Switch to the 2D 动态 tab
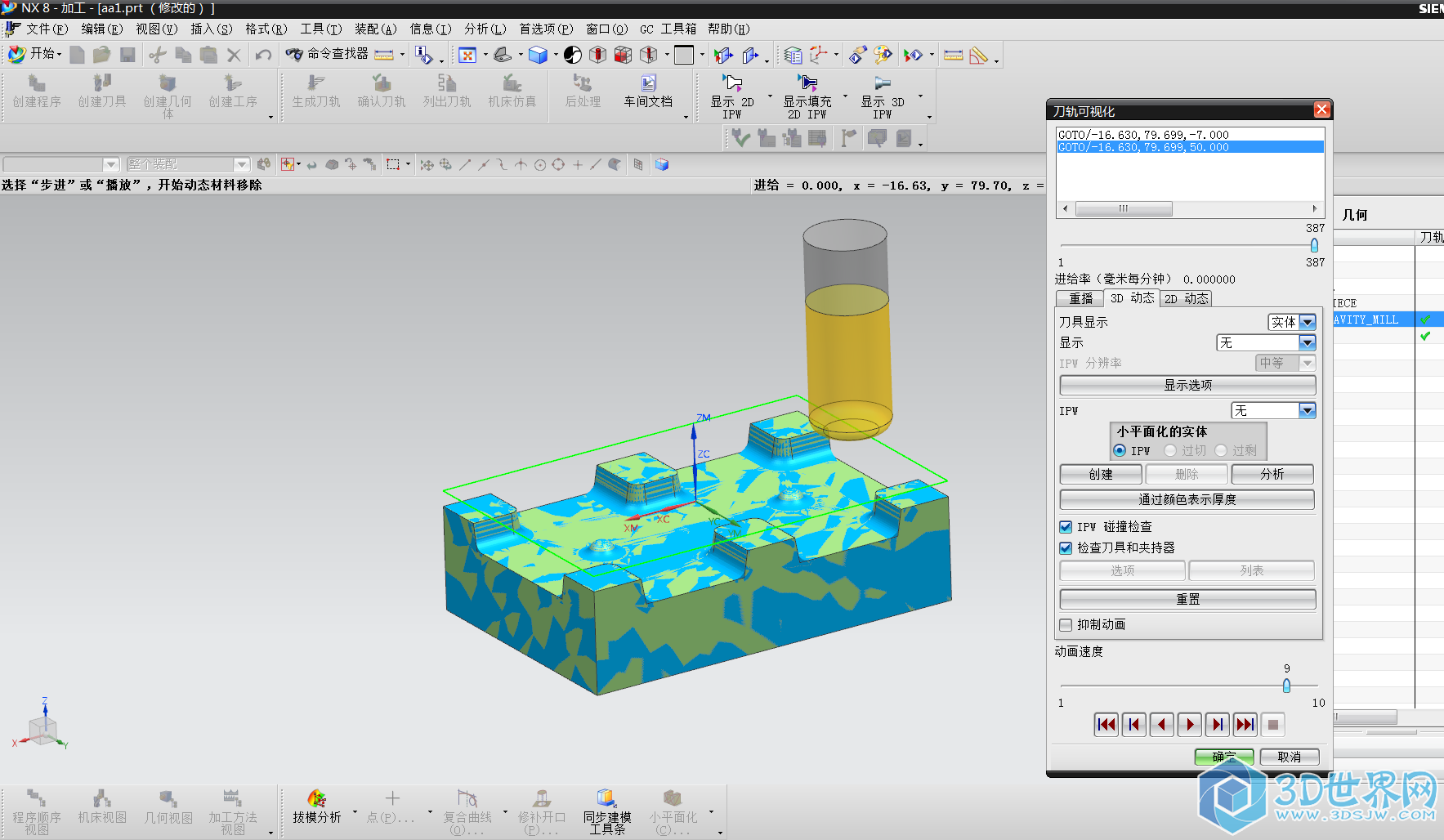 (1186, 299)
